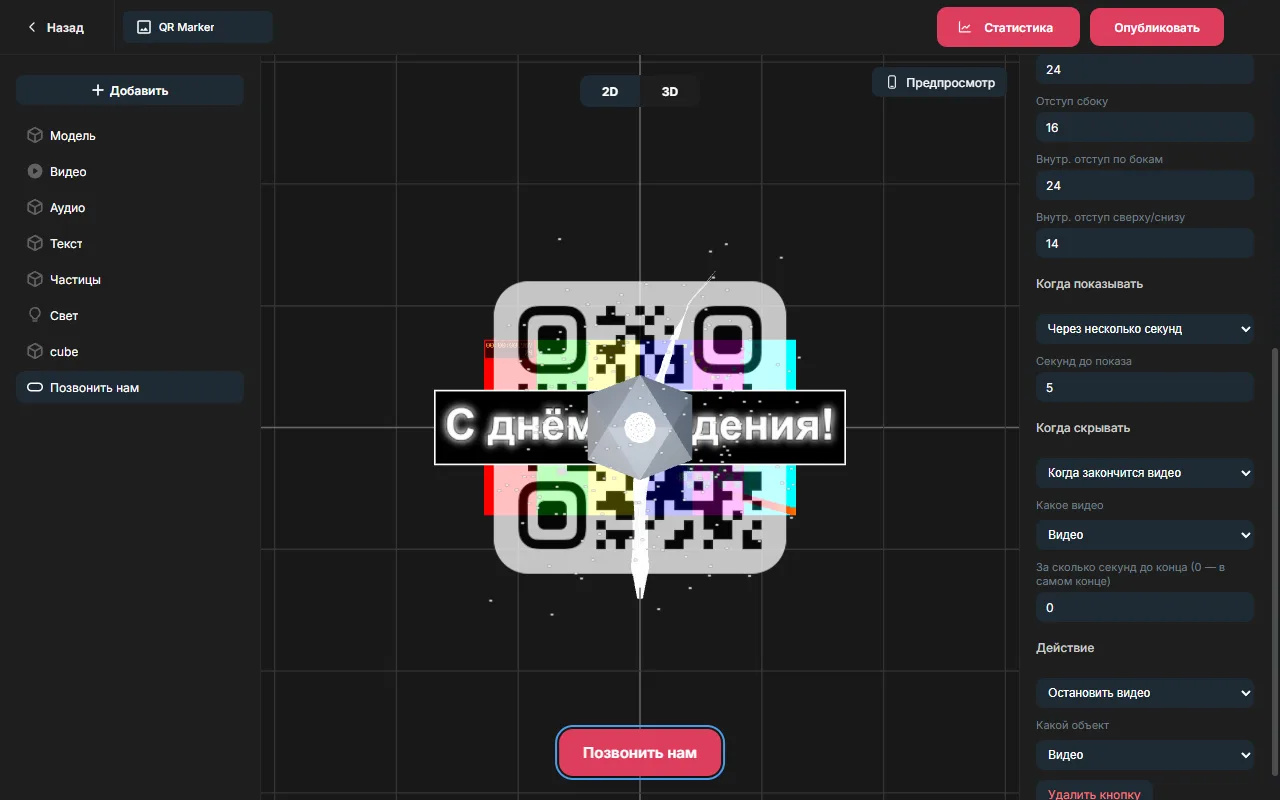1280x800 pixels.
Task: Open the 'Когда скрывать' dropdown (Когда закончится видео)
Action: (1145, 473)
